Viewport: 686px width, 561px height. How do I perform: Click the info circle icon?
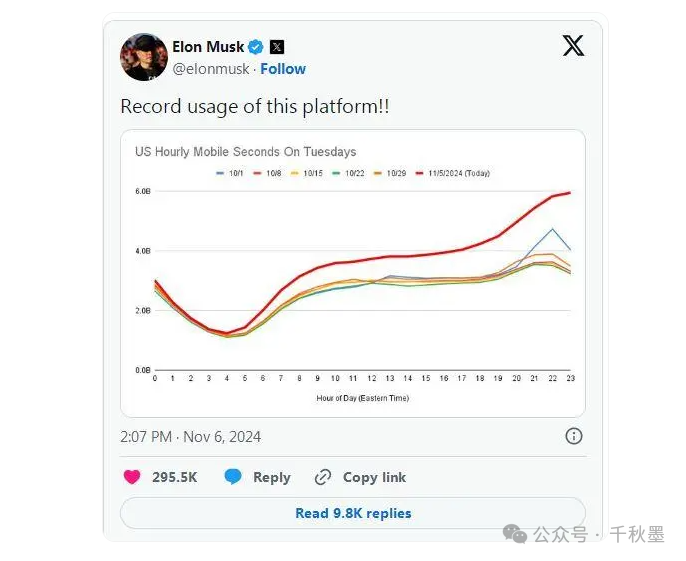click(574, 436)
